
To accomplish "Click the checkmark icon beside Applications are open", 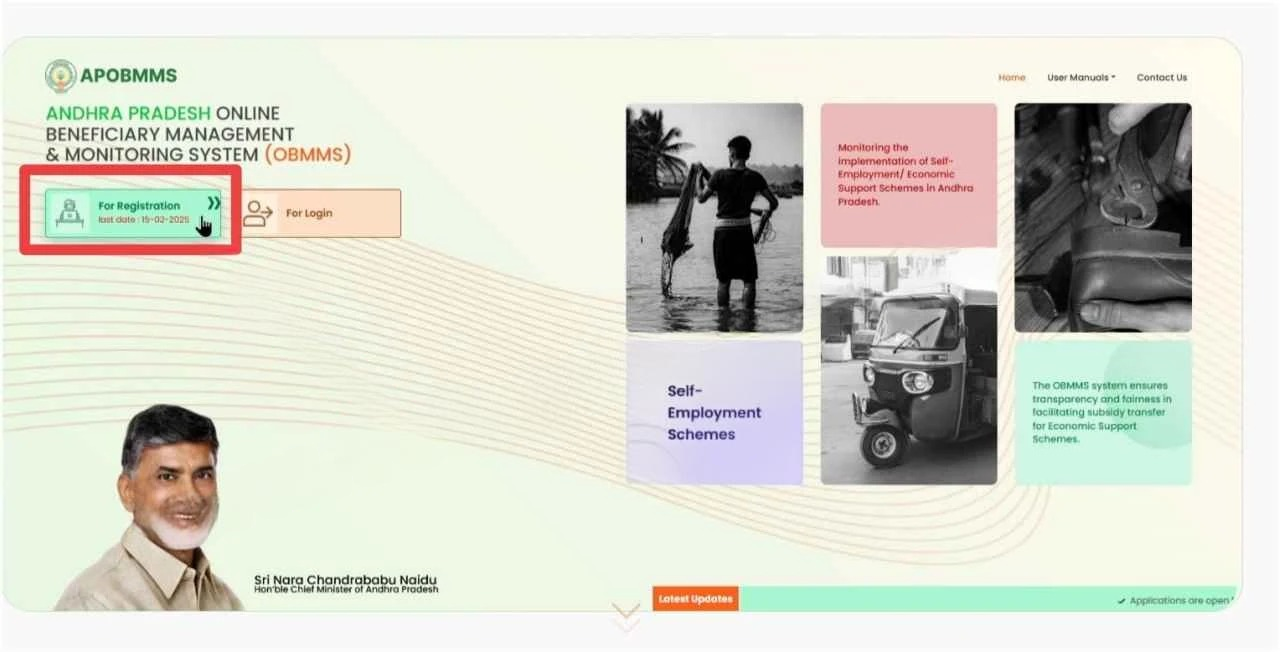I will click(1121, 601).
